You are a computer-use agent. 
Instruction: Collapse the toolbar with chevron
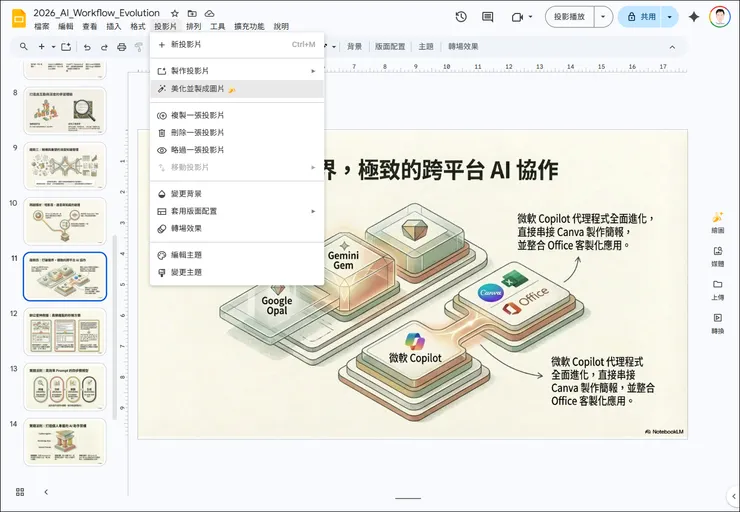672,47
